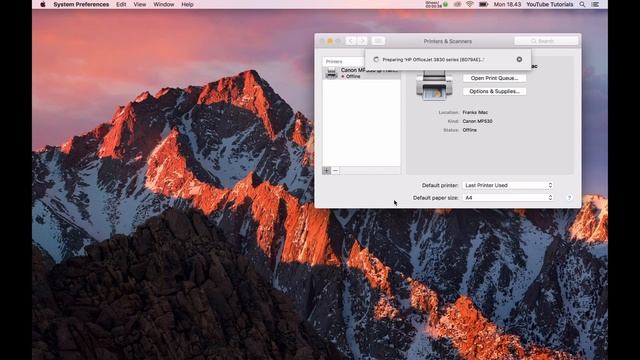
Task: Click the Wi-Fi status icon
Action: (470, 4)
